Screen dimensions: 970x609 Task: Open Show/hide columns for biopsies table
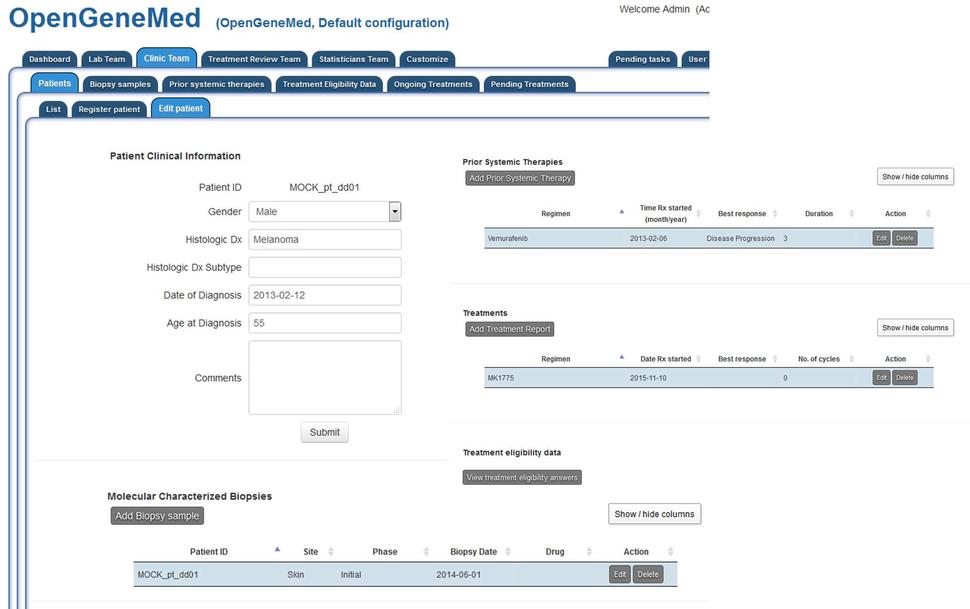pos(654,514)
